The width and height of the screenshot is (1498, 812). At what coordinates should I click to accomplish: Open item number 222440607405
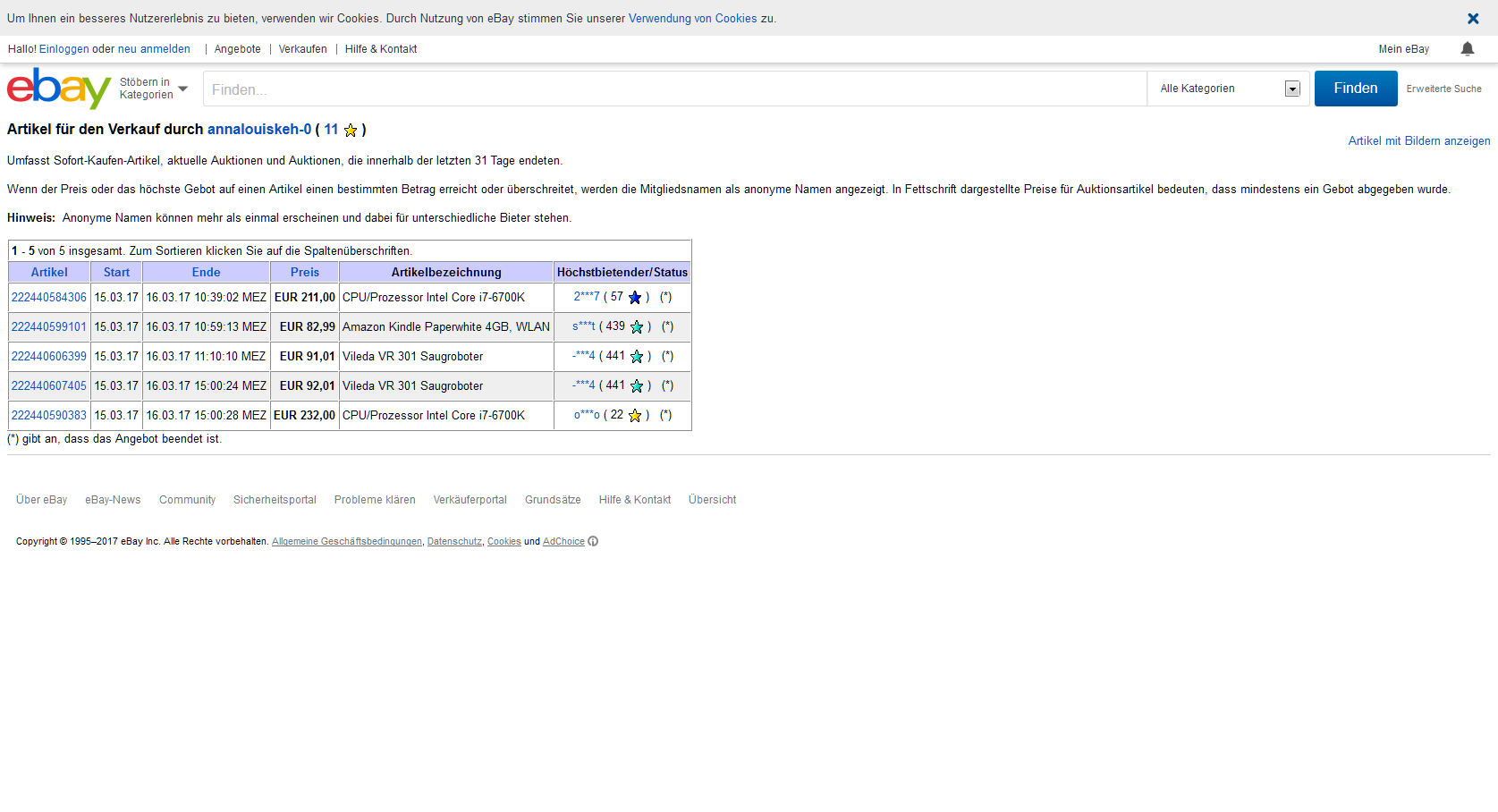pyautogui.click(x=49, y=386)
